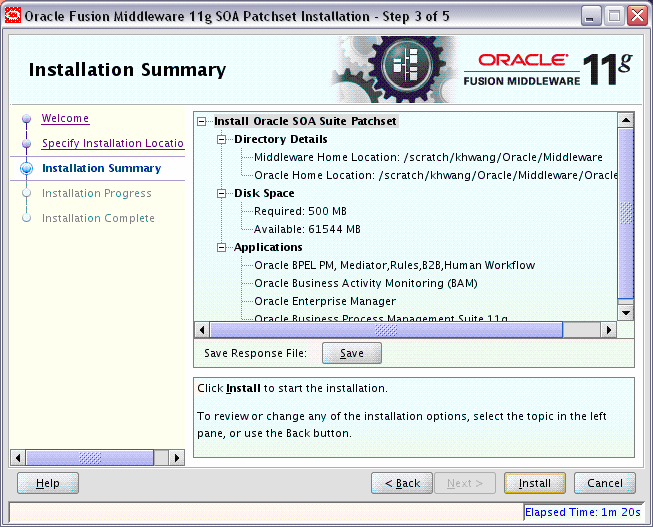Click the Save Response File label
Screen dimensions: 653x527
(x=255, y=353)
